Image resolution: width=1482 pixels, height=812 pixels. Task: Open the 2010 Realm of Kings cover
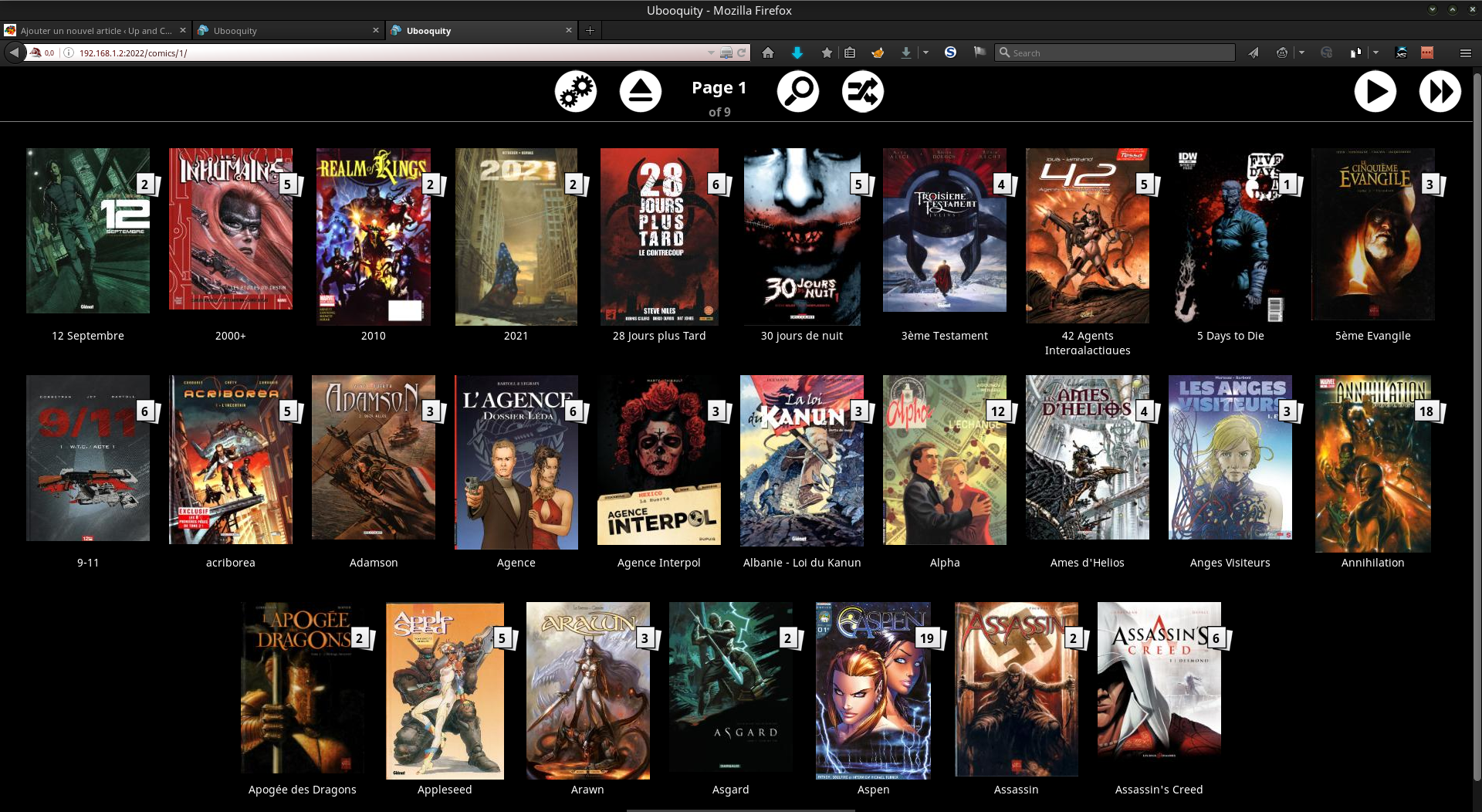pyautogui.click(x=374, y=236)
